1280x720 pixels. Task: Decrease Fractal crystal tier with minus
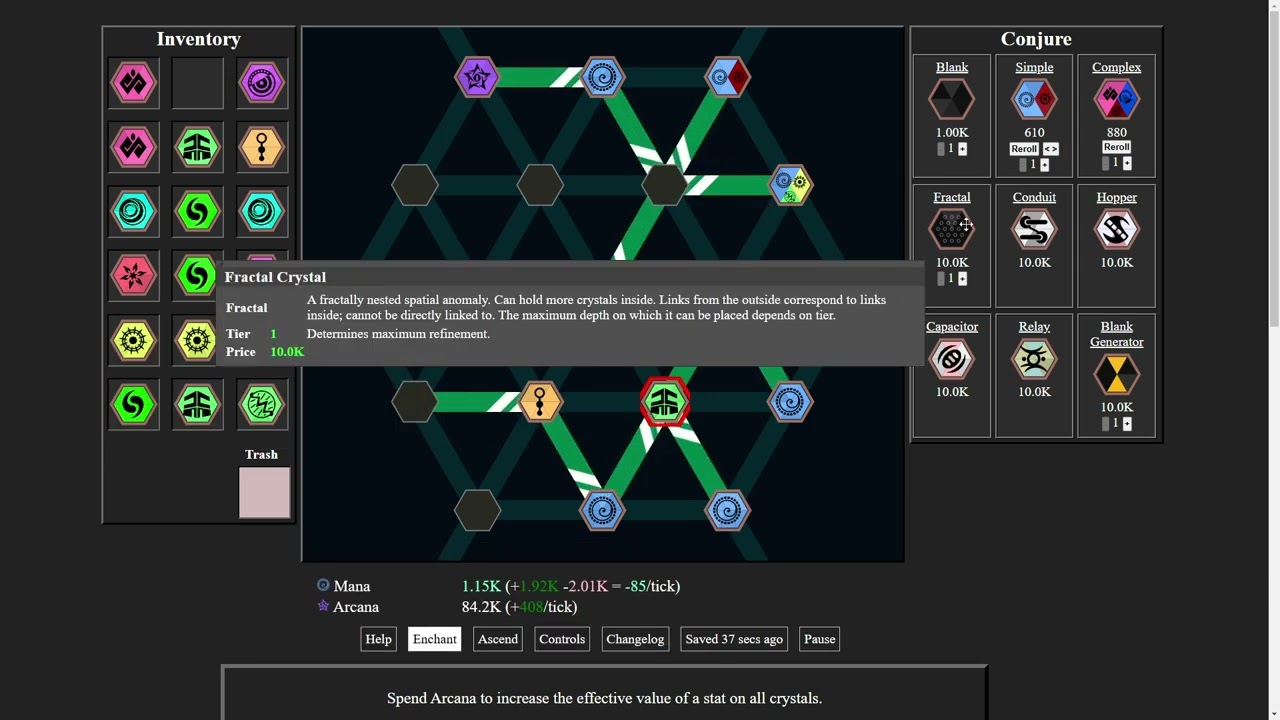pyautogui.click(x=941, y=279)
